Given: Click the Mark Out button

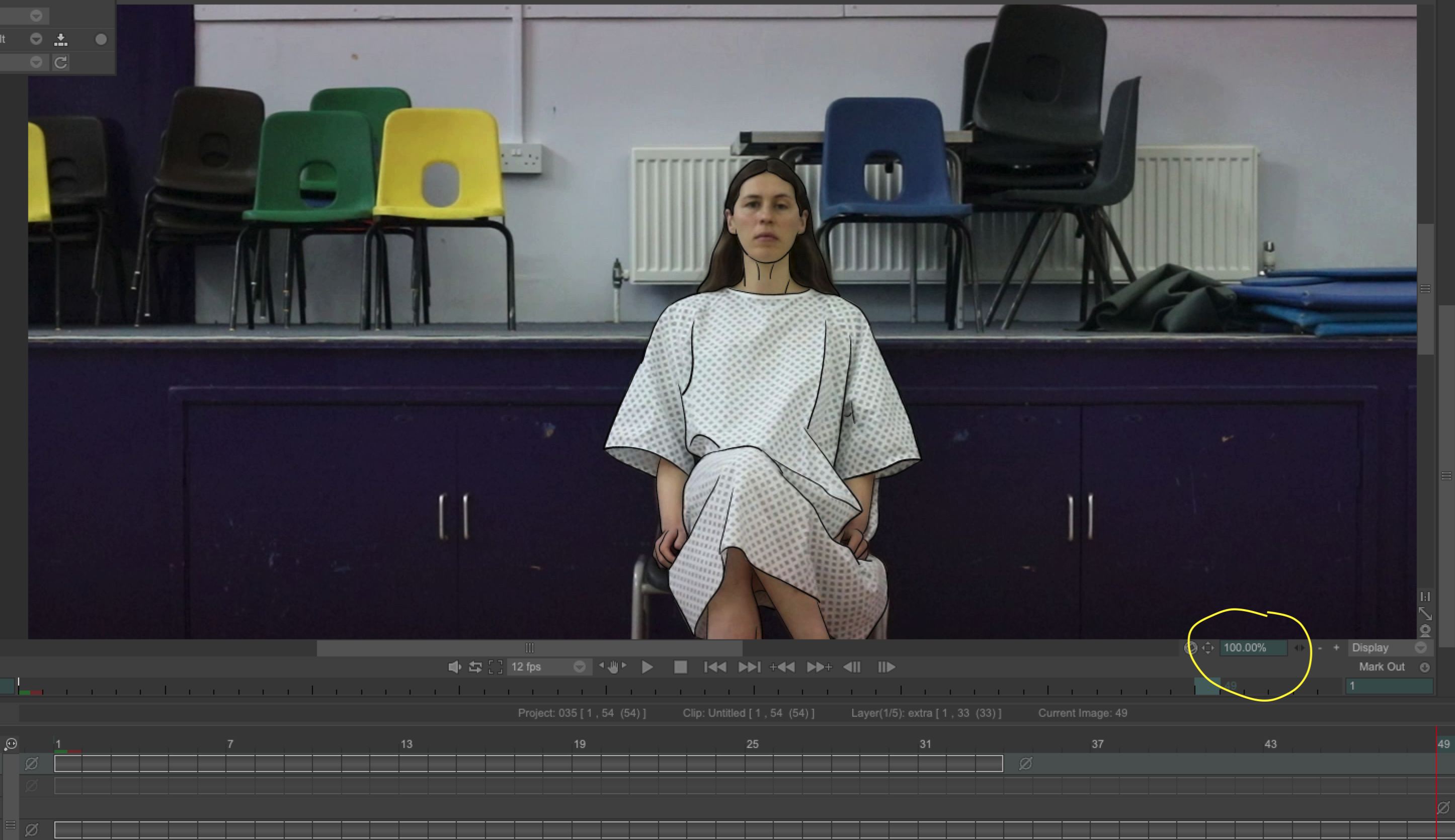Looking at the screenshot, I should [x=1382, y=666].
